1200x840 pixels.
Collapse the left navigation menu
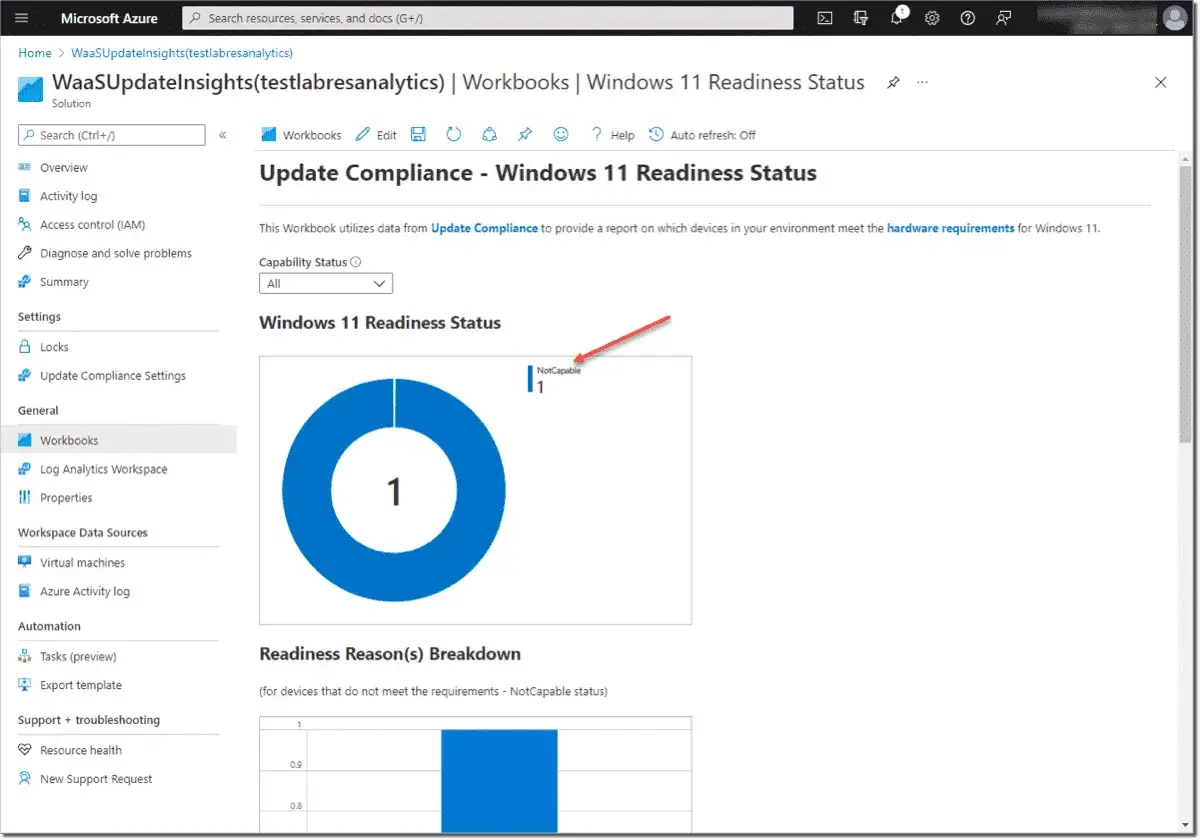tap(222, 135)
